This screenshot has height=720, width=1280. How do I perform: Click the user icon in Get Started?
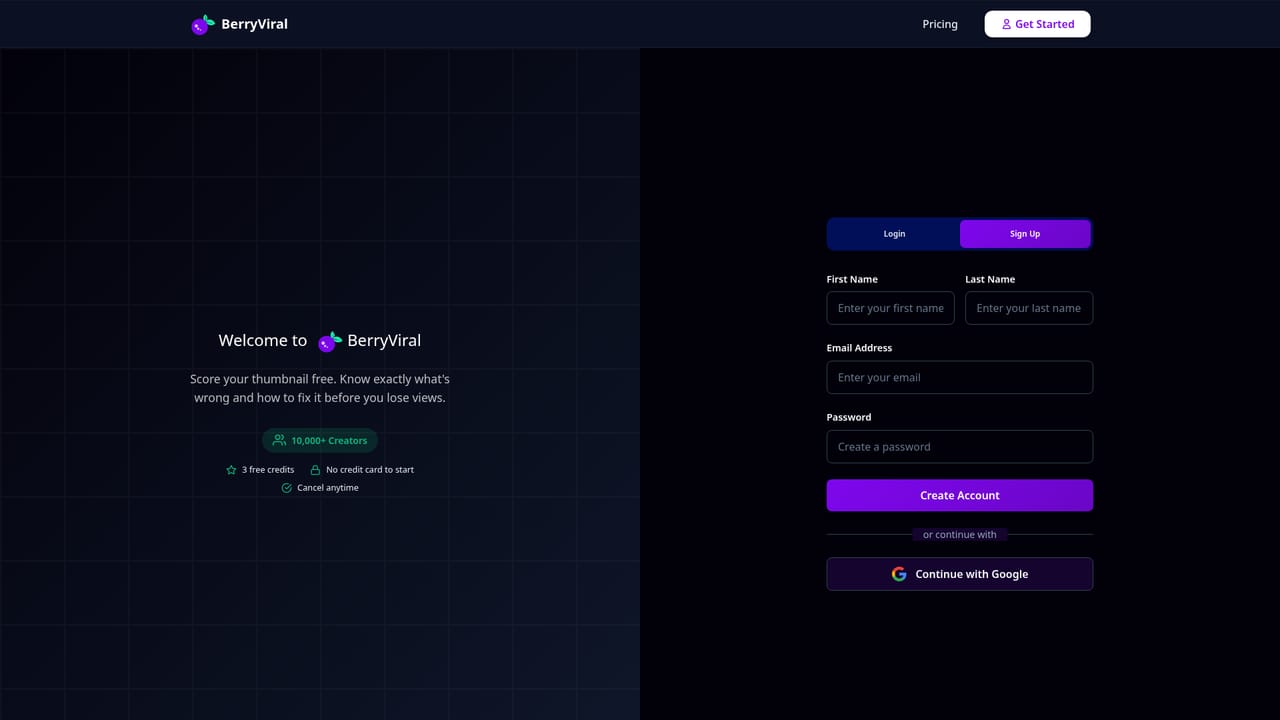1006,24
